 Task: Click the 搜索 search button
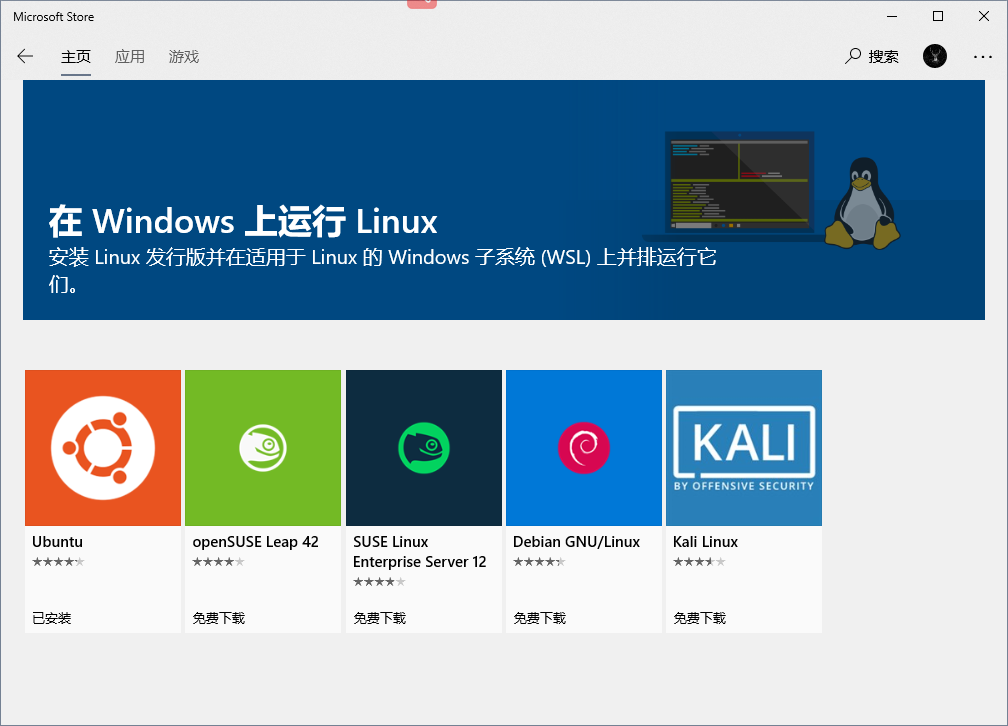click(872, 57)
